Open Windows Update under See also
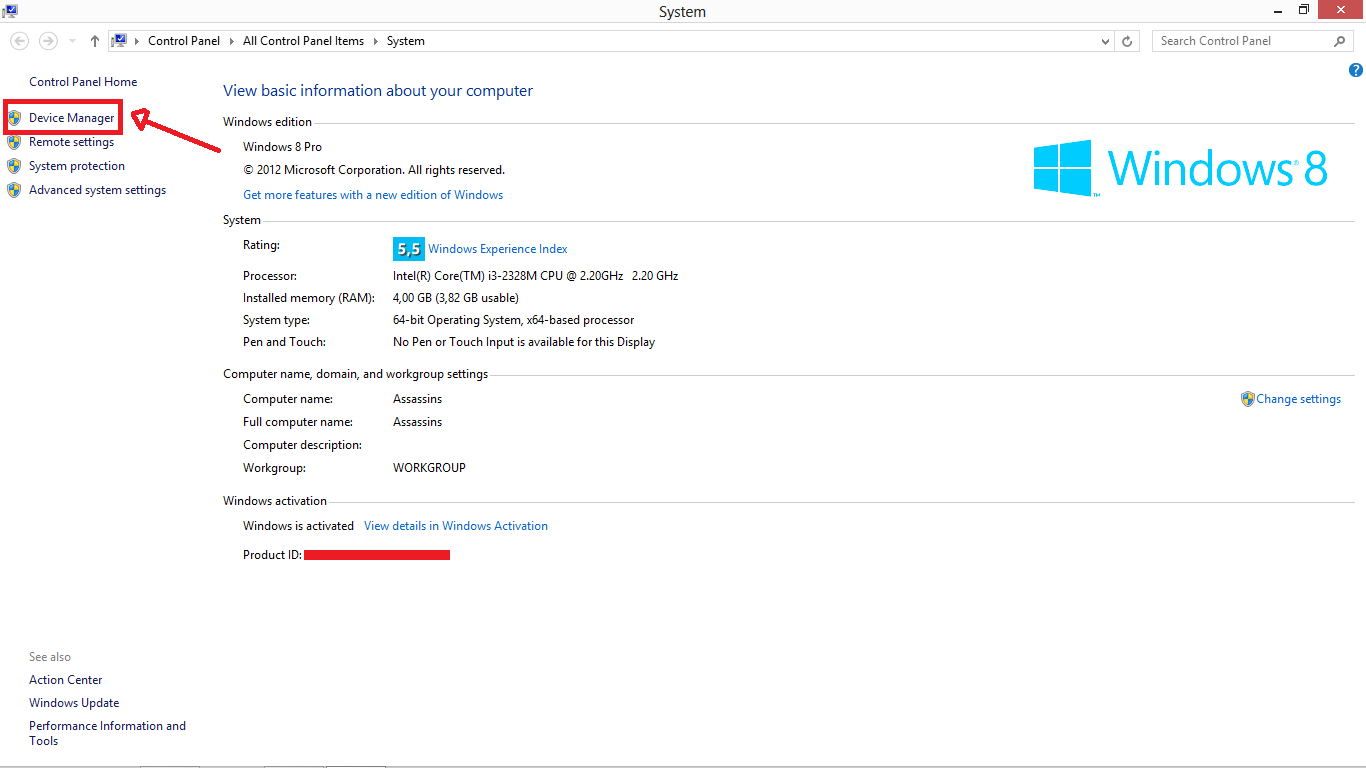This screenshot has width=1366, height=768. click(x=74, y=703)
